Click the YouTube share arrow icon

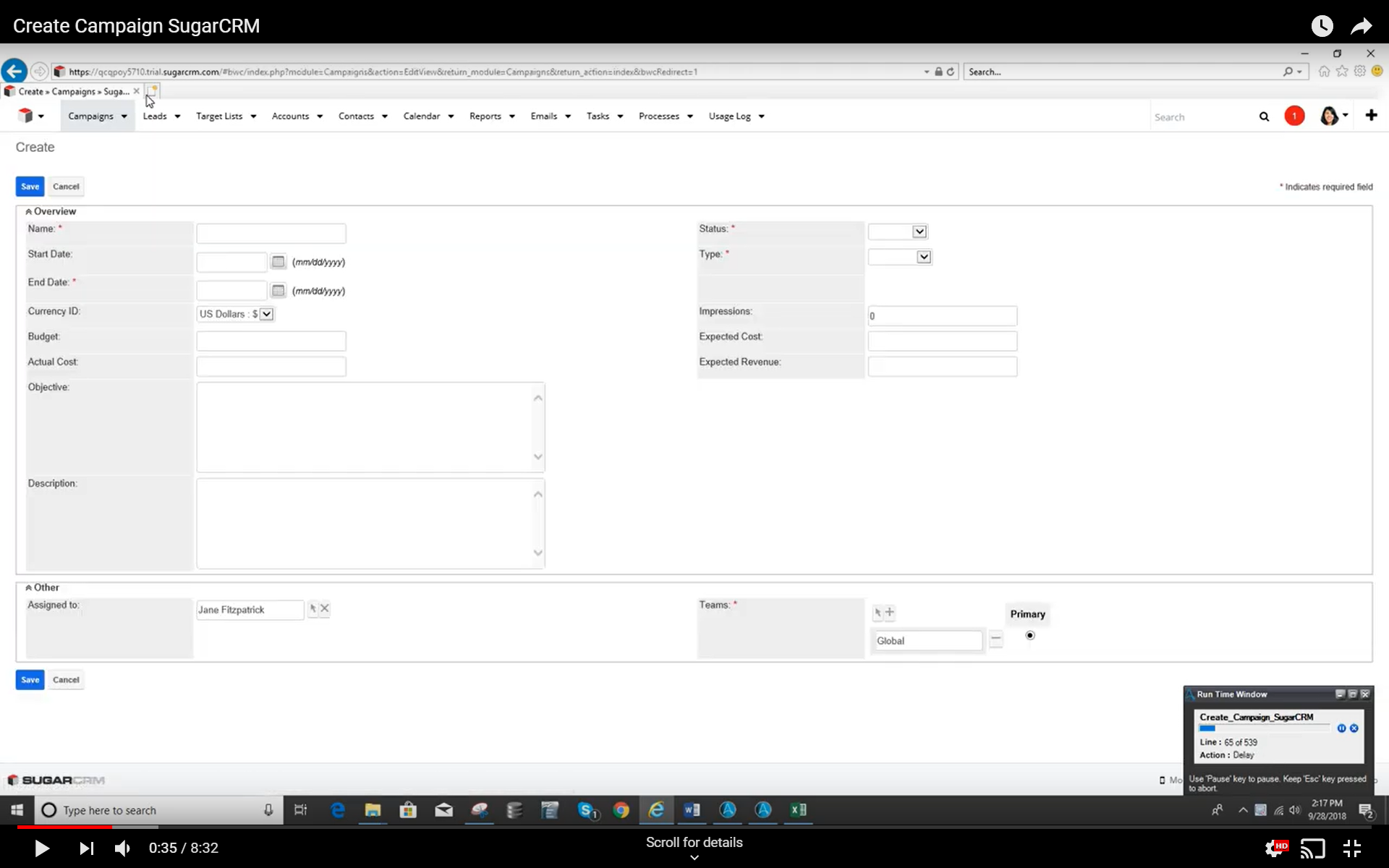coord(1362,26)
